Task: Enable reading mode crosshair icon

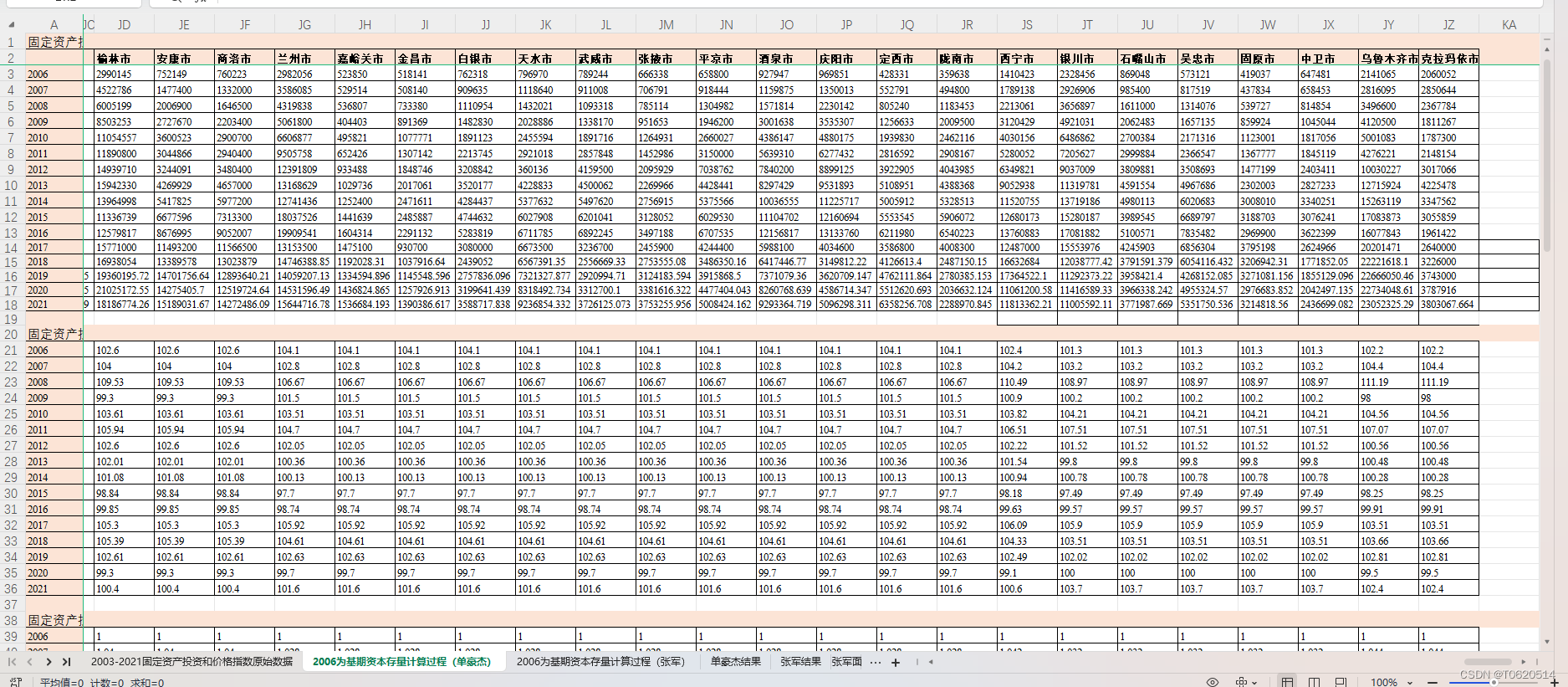Action: (1242, 682)
